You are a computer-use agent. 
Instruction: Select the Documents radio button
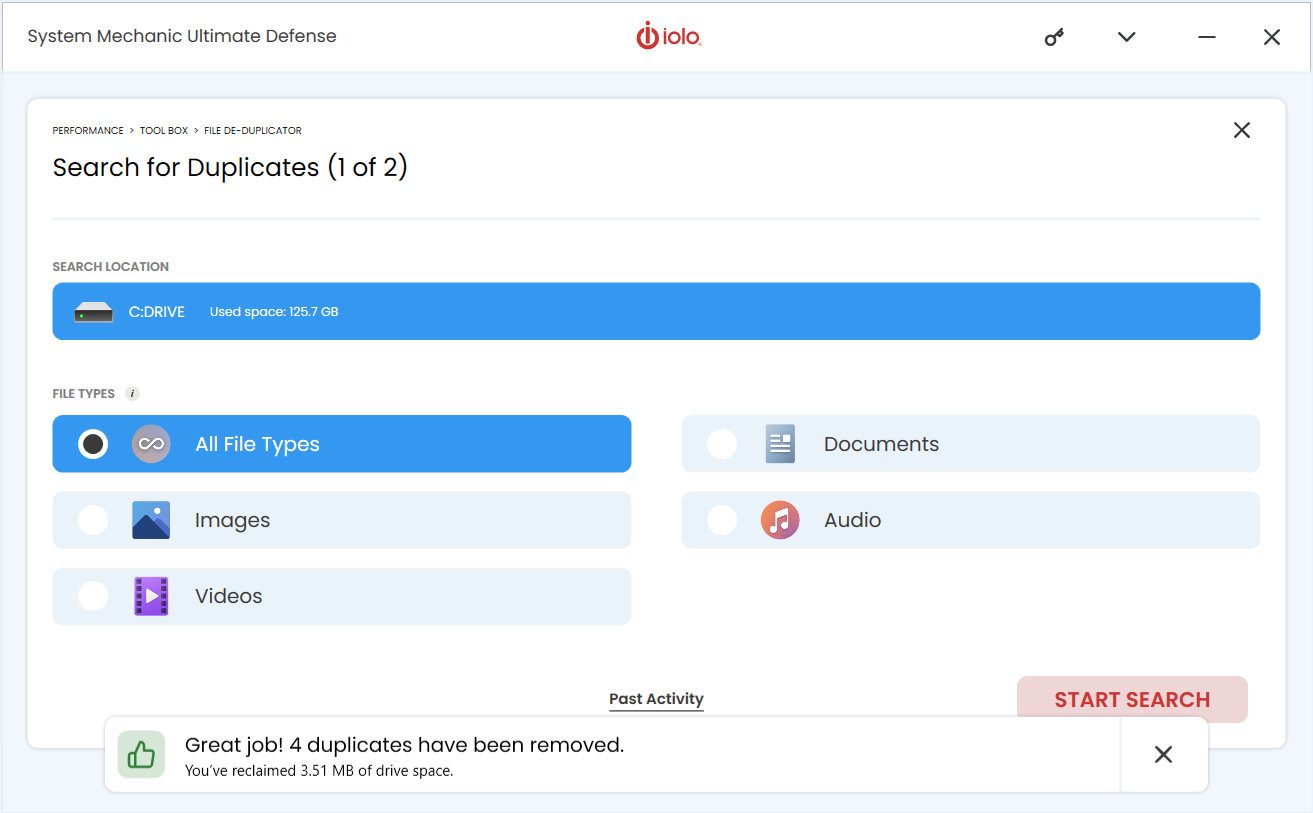click(x=722, y=444)
